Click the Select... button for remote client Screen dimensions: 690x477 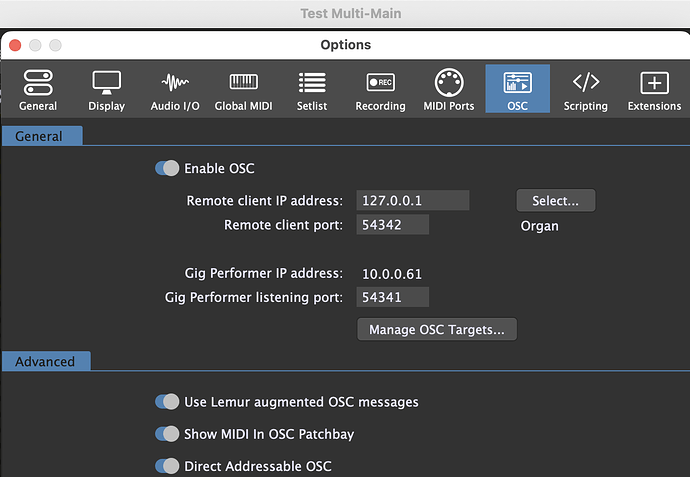coord(555,200)
